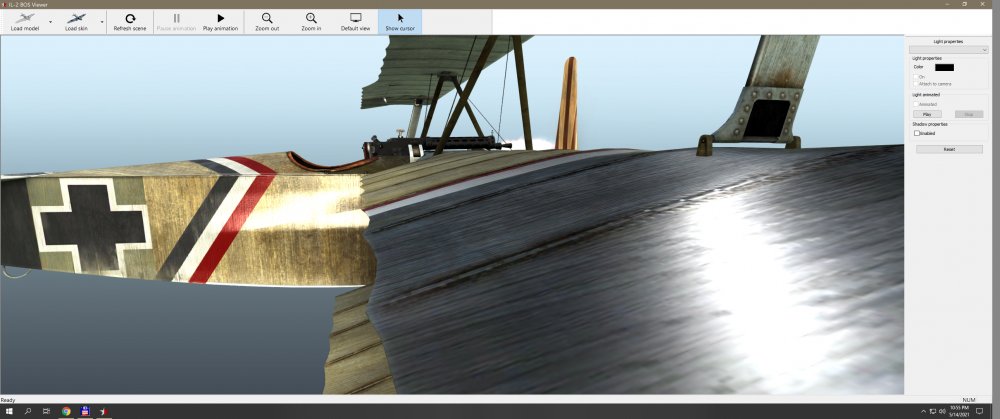Image resolution: width=1000 pixels, height=419 pixels.
Task: Zoom out of the model view
Action: click(x=267, y=21)
